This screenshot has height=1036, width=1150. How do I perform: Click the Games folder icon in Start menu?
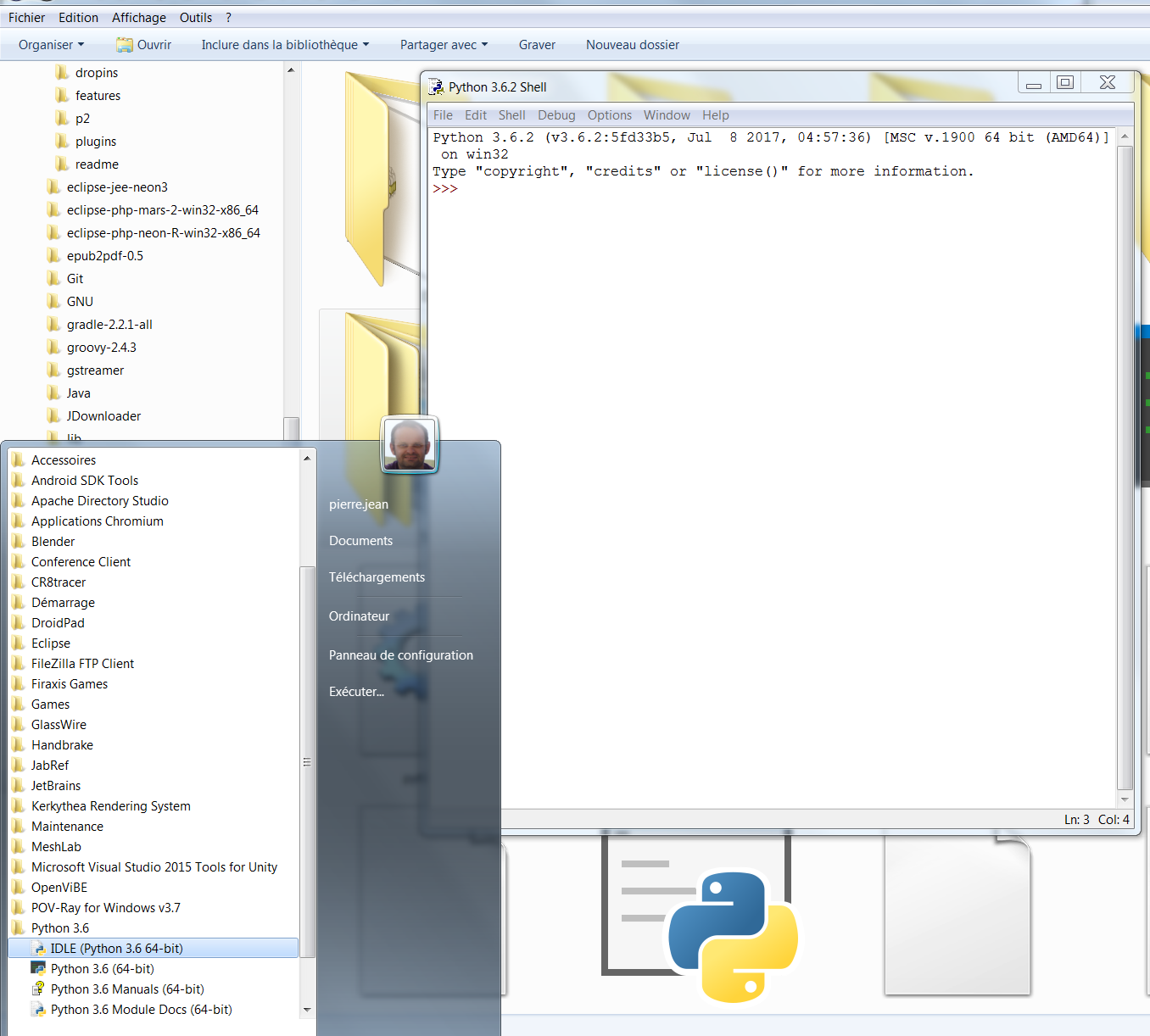pos(19,704)
